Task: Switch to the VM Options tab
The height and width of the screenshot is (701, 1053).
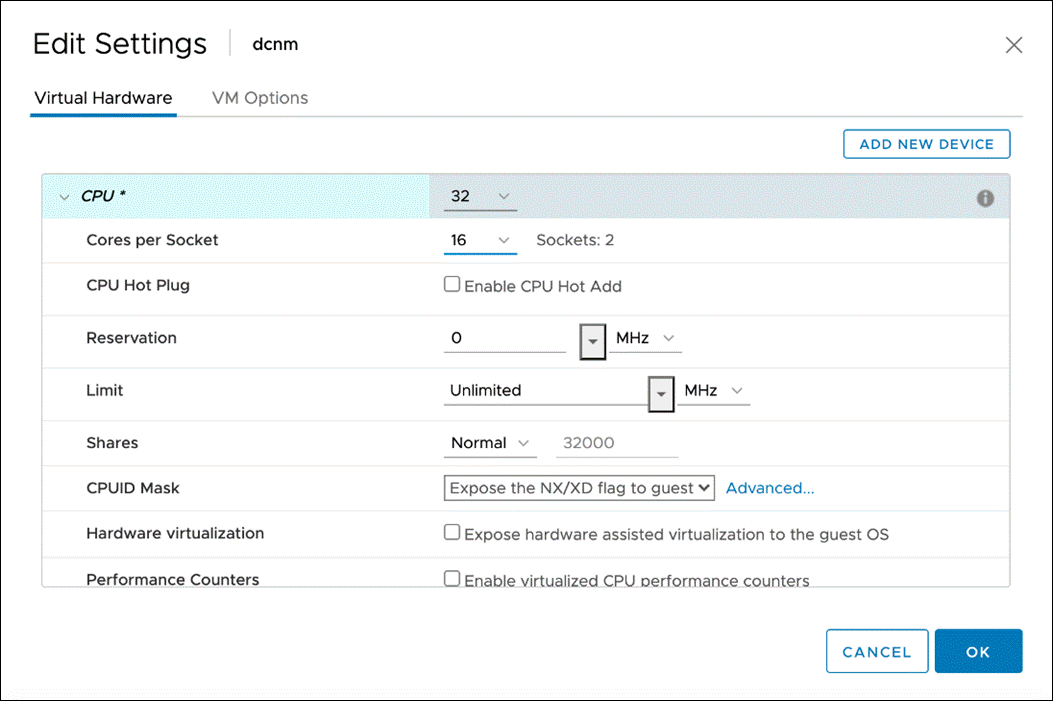Action: 259,98
